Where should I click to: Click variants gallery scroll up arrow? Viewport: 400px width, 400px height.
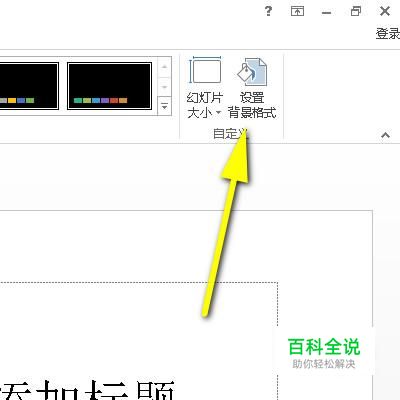(x=164, y=67)
